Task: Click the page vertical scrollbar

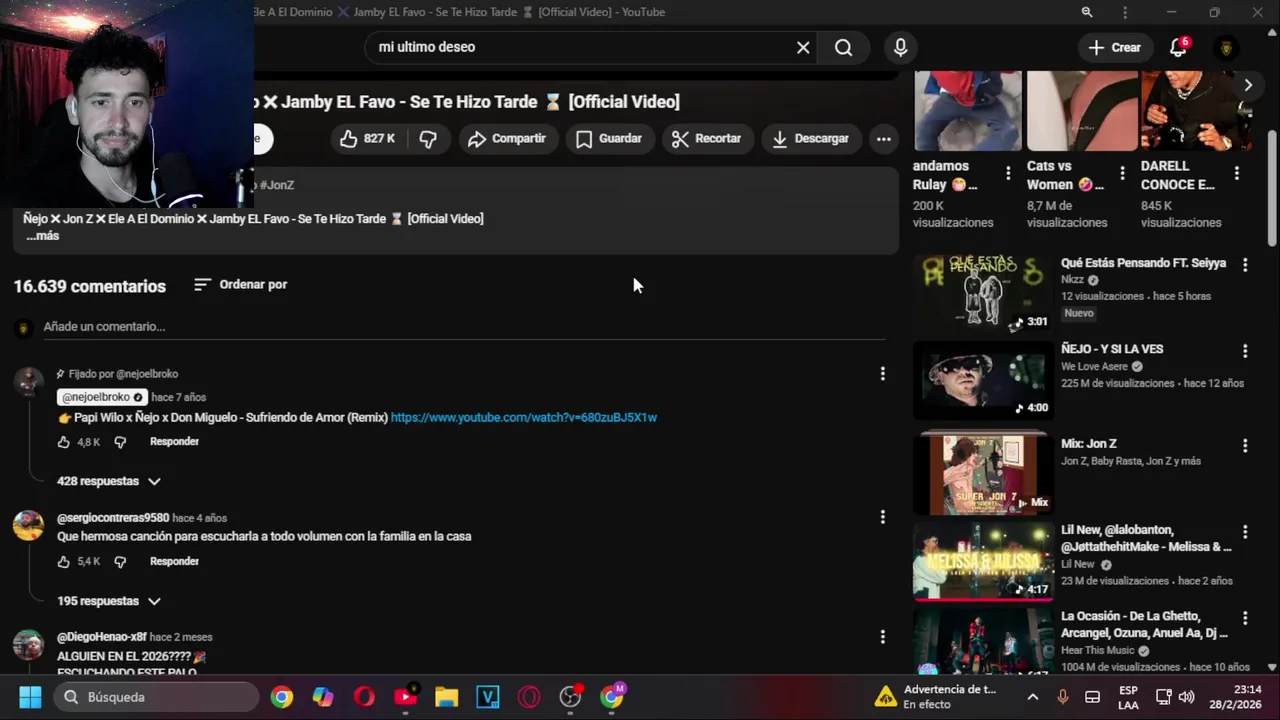Action: (1272, 187)
